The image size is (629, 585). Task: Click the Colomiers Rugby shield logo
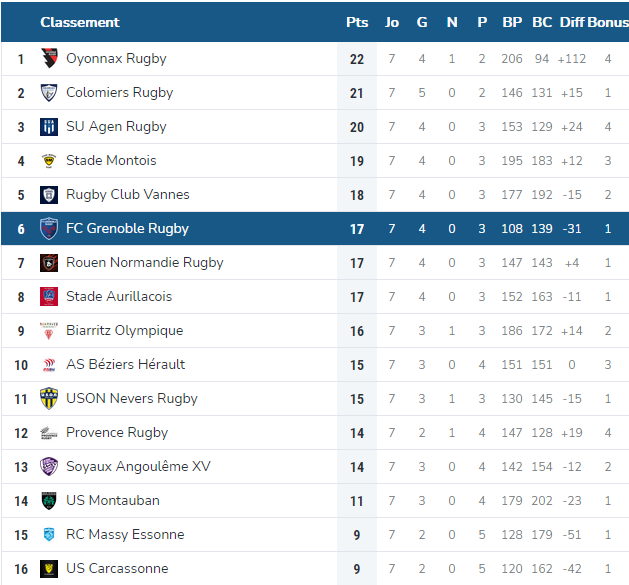point(49,93)
